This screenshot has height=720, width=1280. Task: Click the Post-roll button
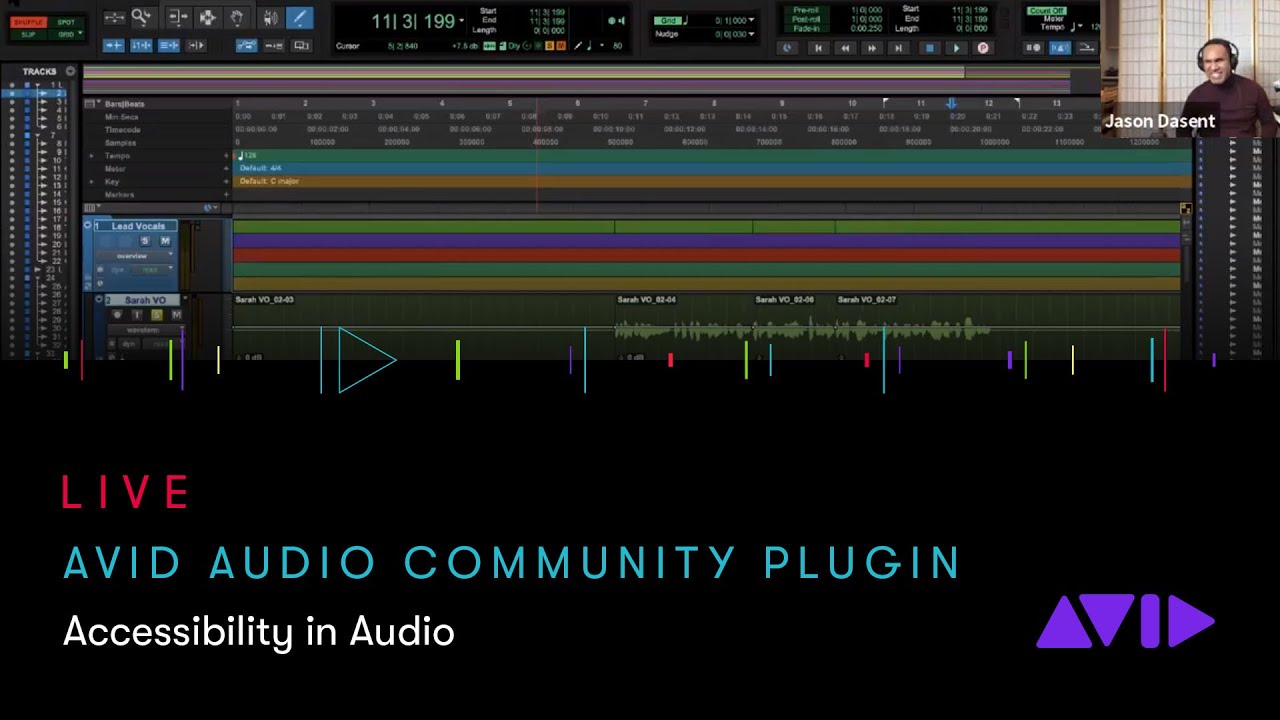pos(805,19)
